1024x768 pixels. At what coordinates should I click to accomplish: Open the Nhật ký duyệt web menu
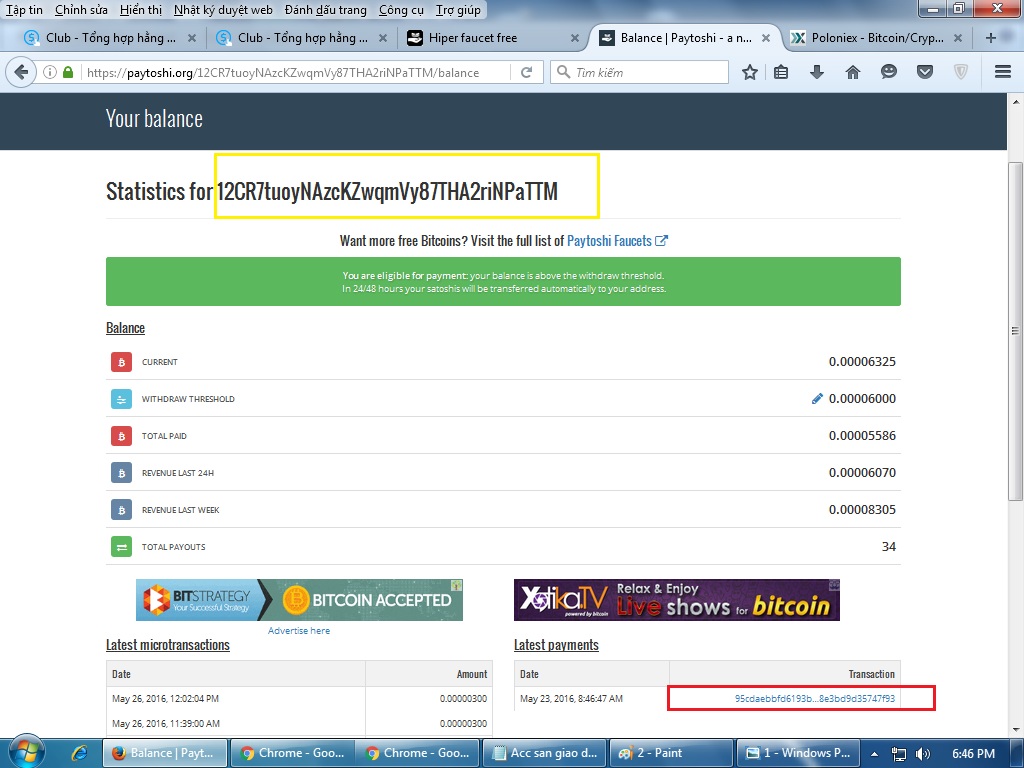223,10
